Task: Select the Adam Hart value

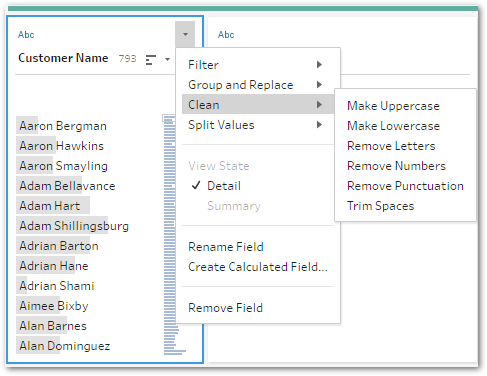Action: (50, 206)
